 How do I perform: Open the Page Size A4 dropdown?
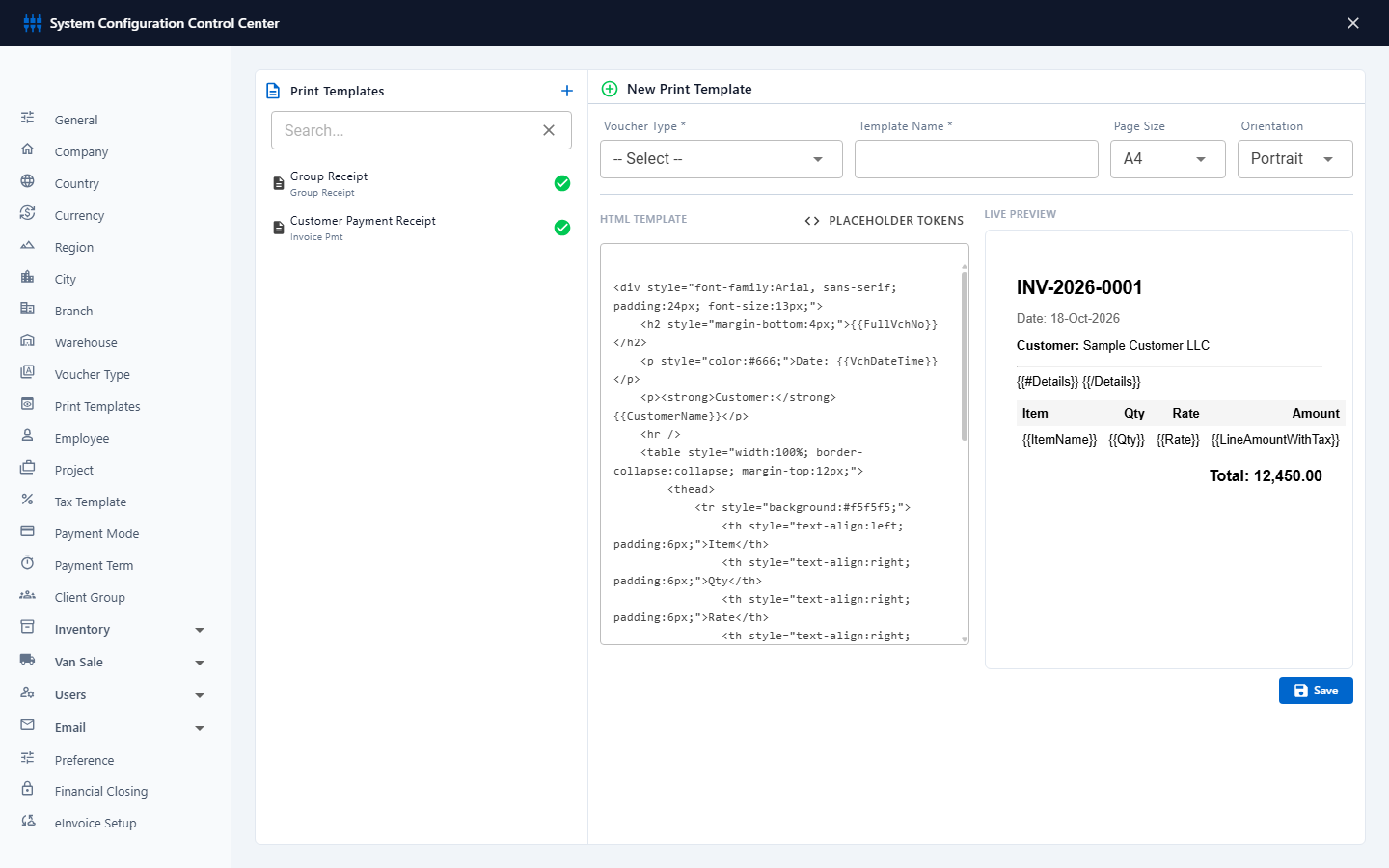1168,159
